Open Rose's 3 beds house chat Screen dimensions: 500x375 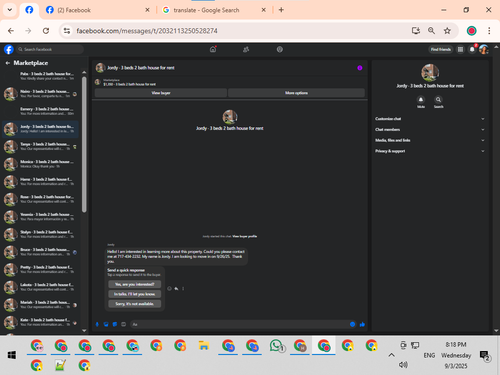point(41,199)
